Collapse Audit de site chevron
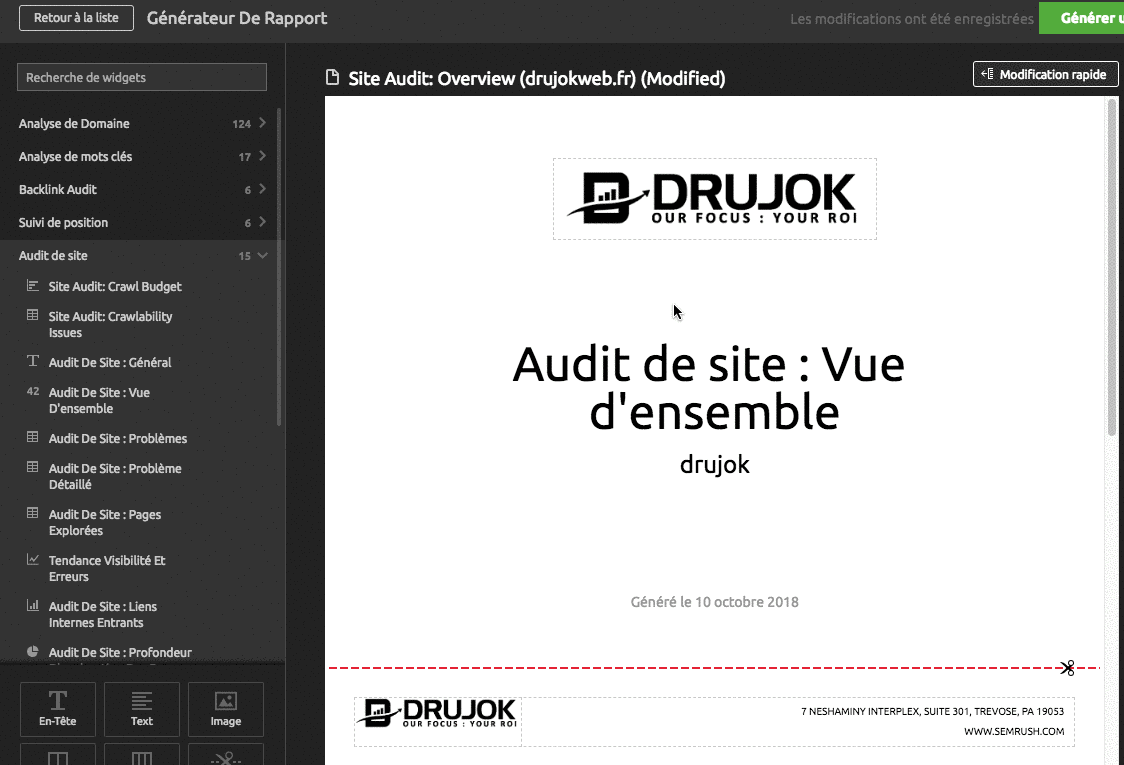Image resolution: width=1124 pixels, height=765 pixels. pyautogui.click(x=262, y=255)
